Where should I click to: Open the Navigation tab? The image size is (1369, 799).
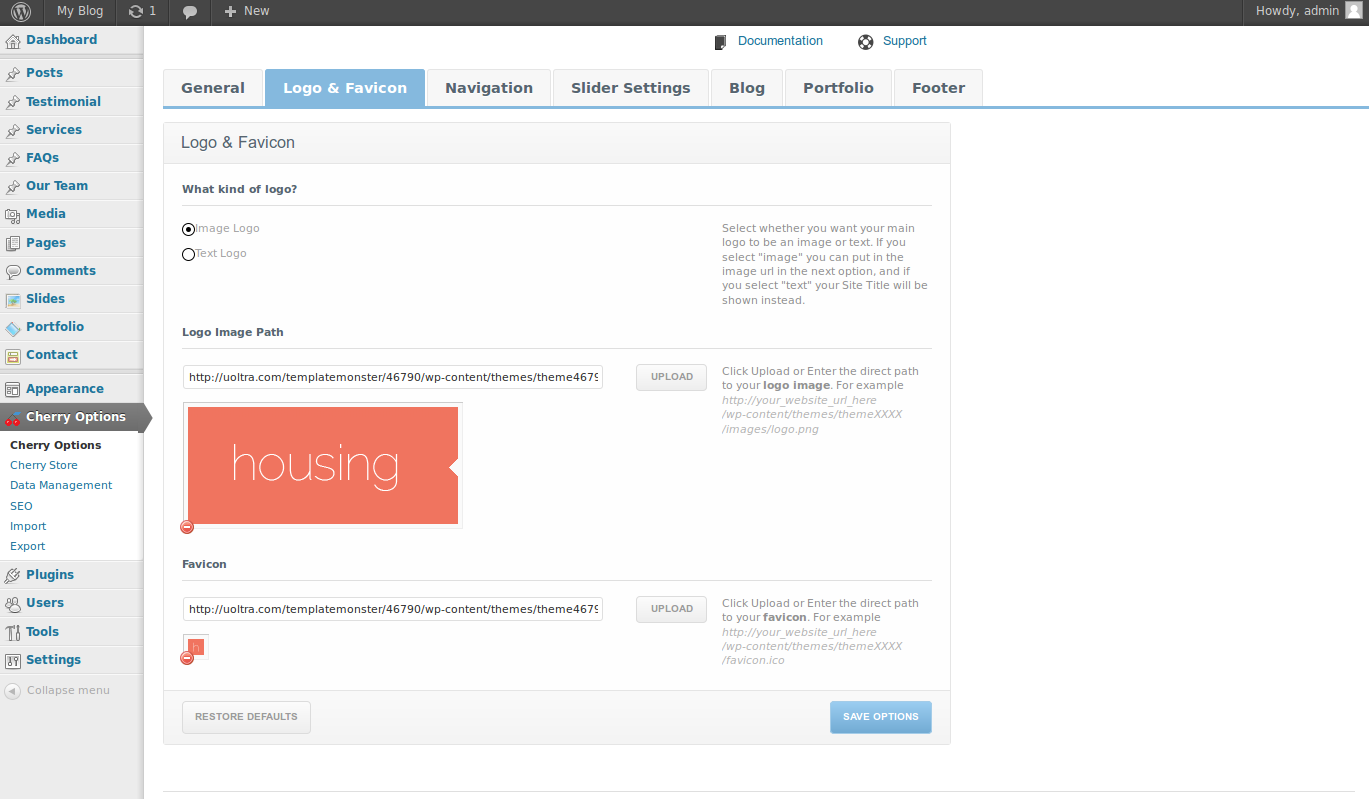point(488,88)
